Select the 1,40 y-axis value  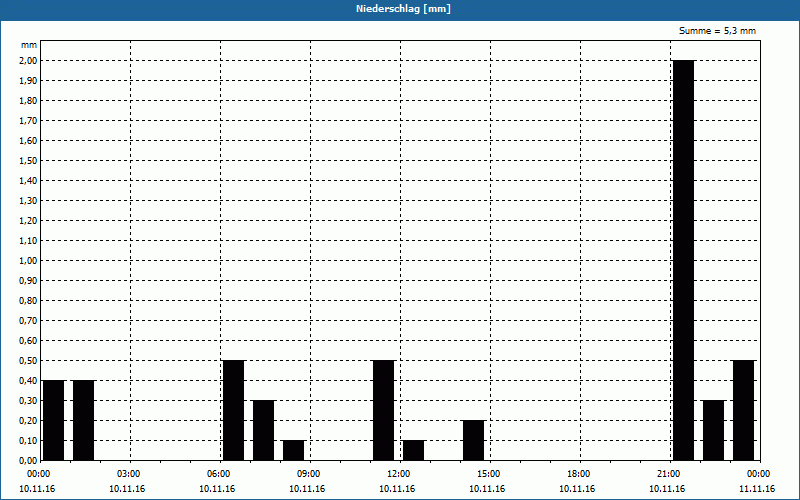pyautogui.click(x=29, y=181)
